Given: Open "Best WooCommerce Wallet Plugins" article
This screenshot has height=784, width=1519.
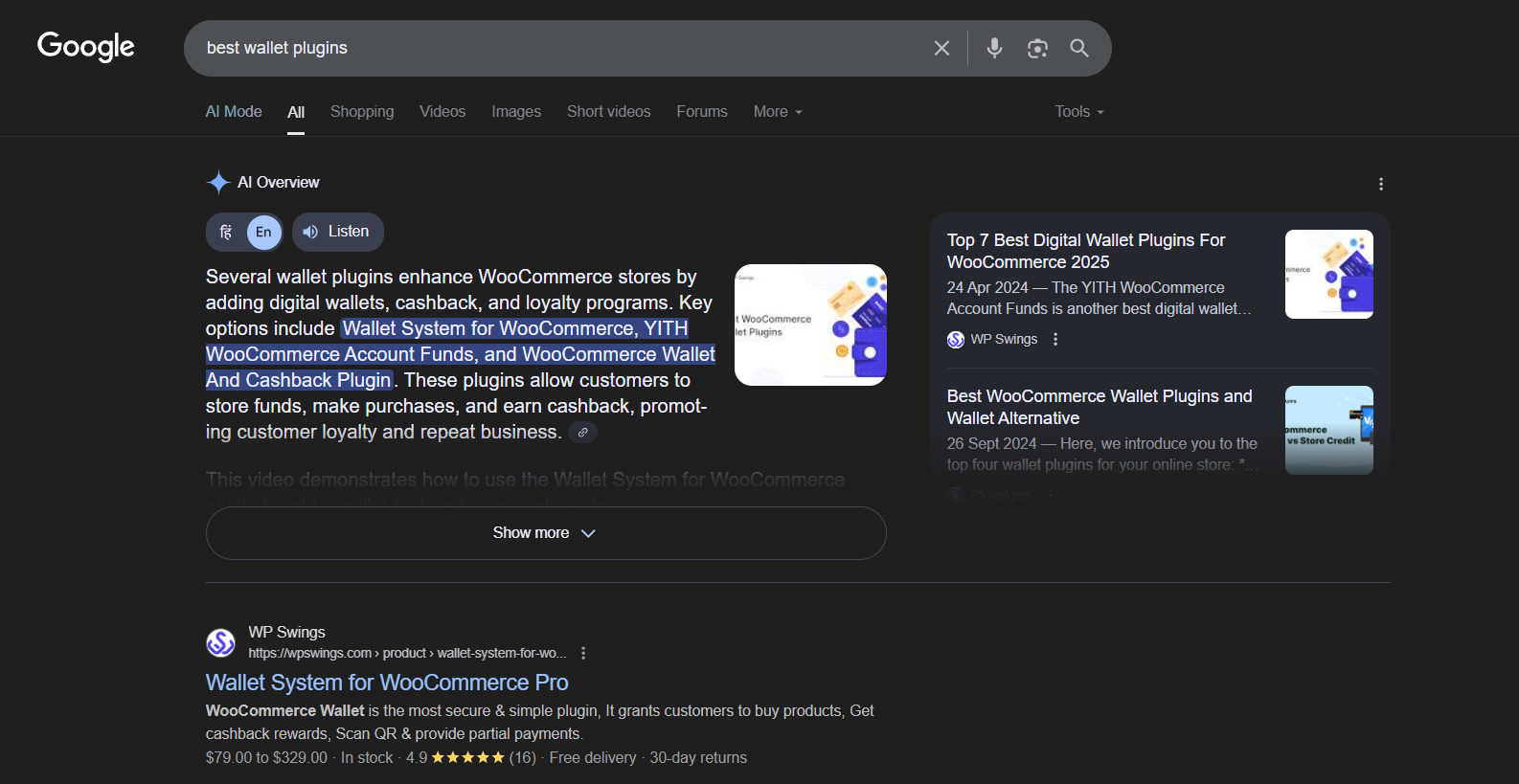Looking at the screenshot, I should click(x=1100, y=407).
